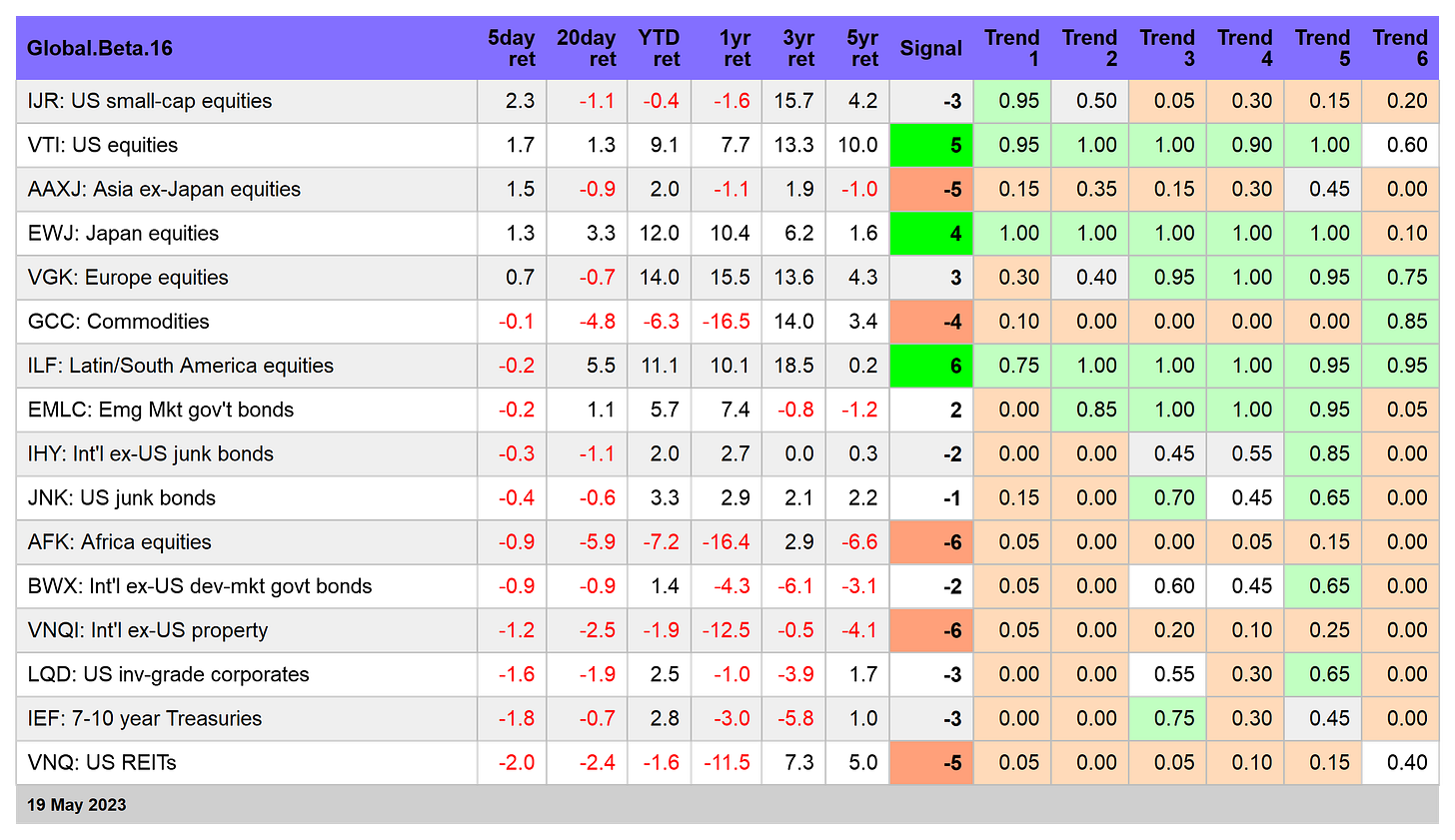The image size is (1455, 840).
Task: Click the 20day ret -5.9 cell for AFK
Action: pos(587,541)
